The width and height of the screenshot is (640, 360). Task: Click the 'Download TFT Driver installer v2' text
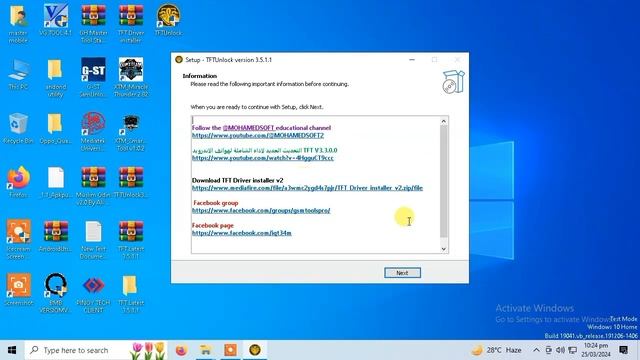click(x=238, y=180)
